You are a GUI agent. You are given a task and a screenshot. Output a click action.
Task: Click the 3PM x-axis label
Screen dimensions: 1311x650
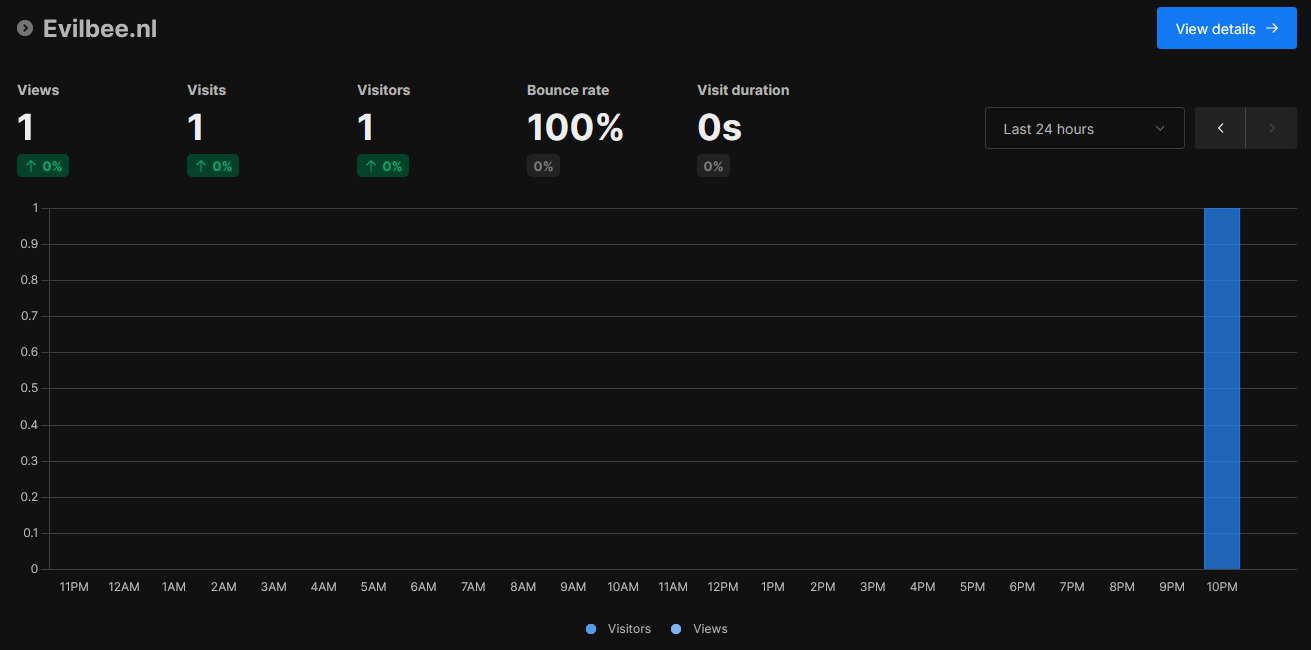[x=872, y=587]
